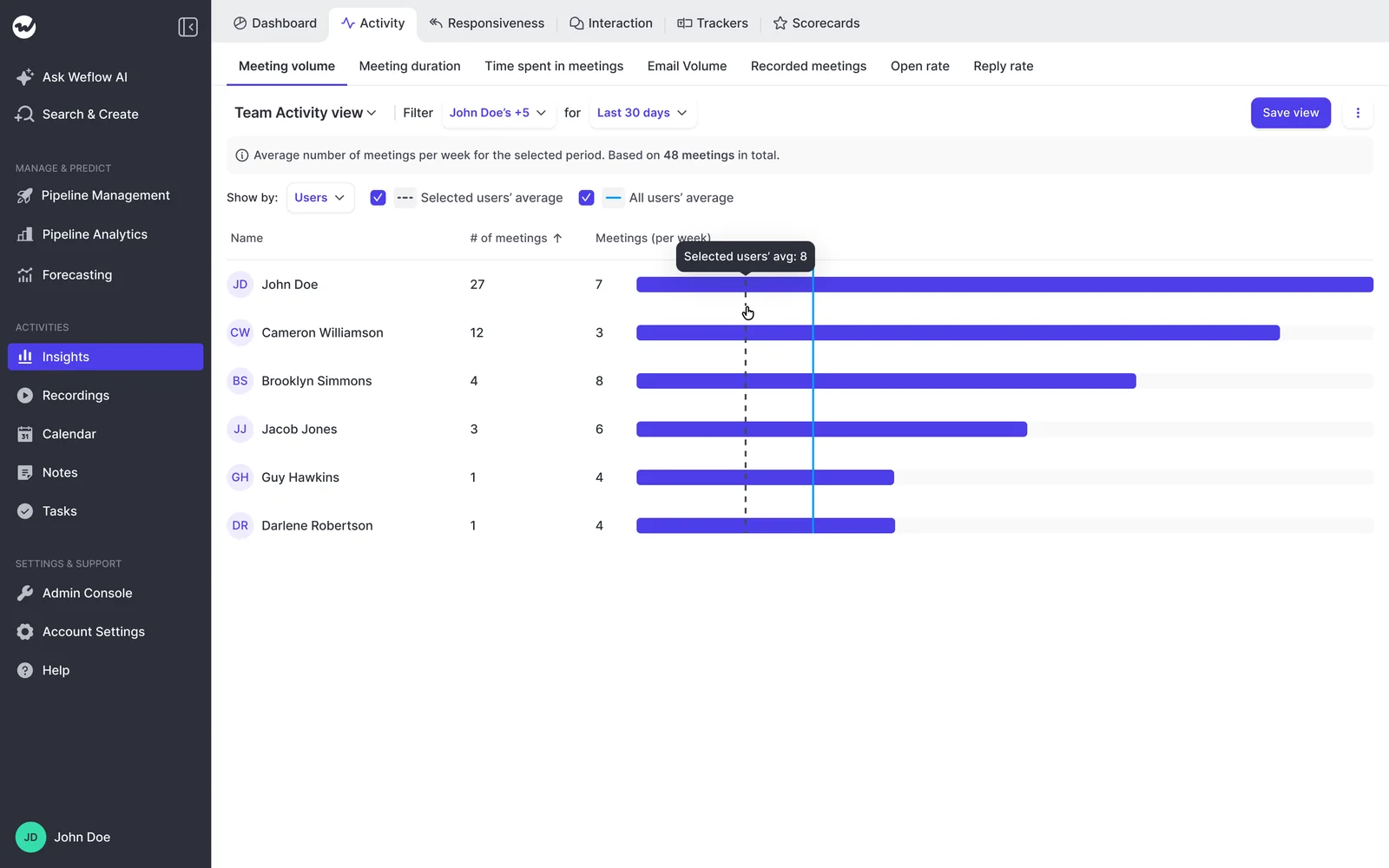Click Cameron Williamson's 12 meetings value
This screenshot has width=1389, height=868.
coord(477,332)
